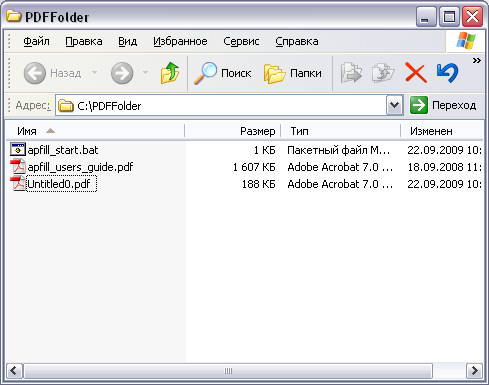
Task: Open the Правка menu
Action: (84, 41)
